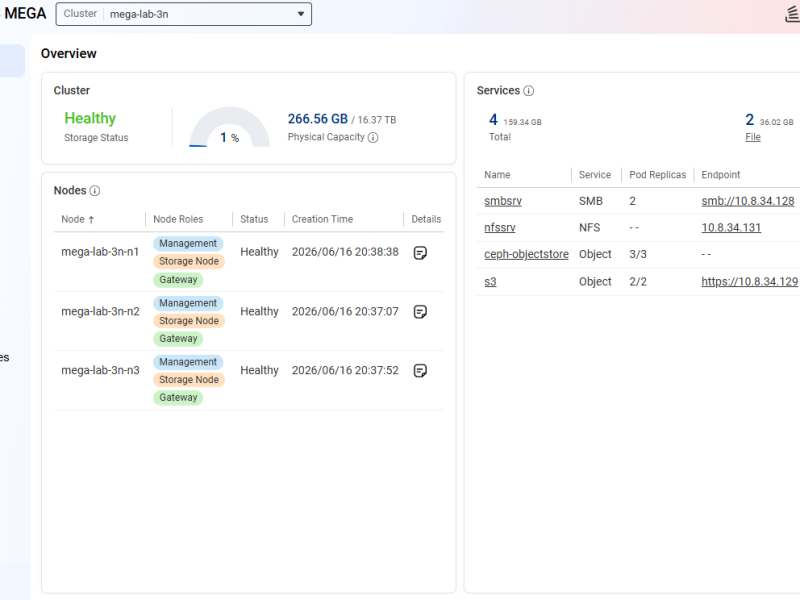The height and width of the screenshot is (600, 800).
Task: Select the mega-lab-3n-n1 node name
Action: 100,252
